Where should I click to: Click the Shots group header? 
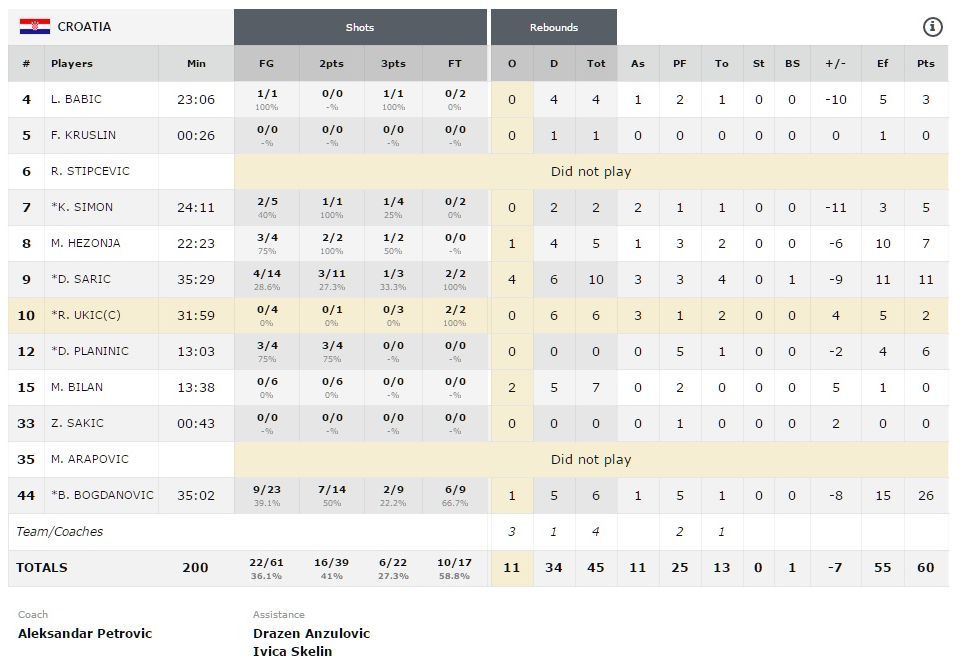click(x=360, y=27)
